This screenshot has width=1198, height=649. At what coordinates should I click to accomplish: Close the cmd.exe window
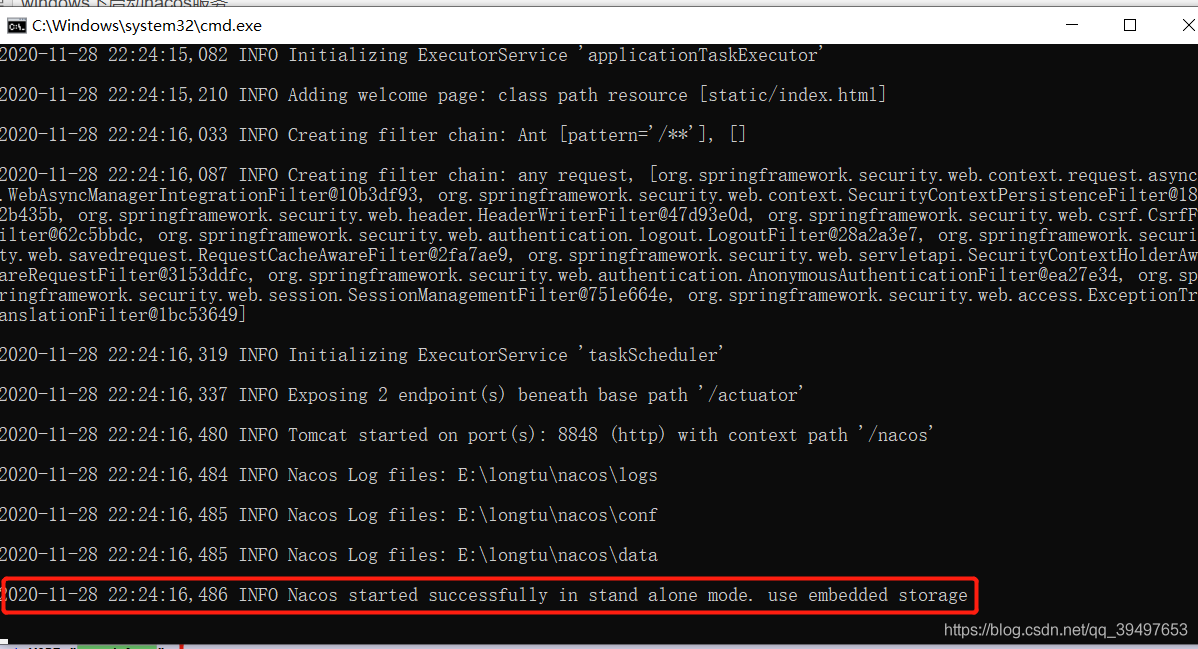click(x=1188, y=25)
